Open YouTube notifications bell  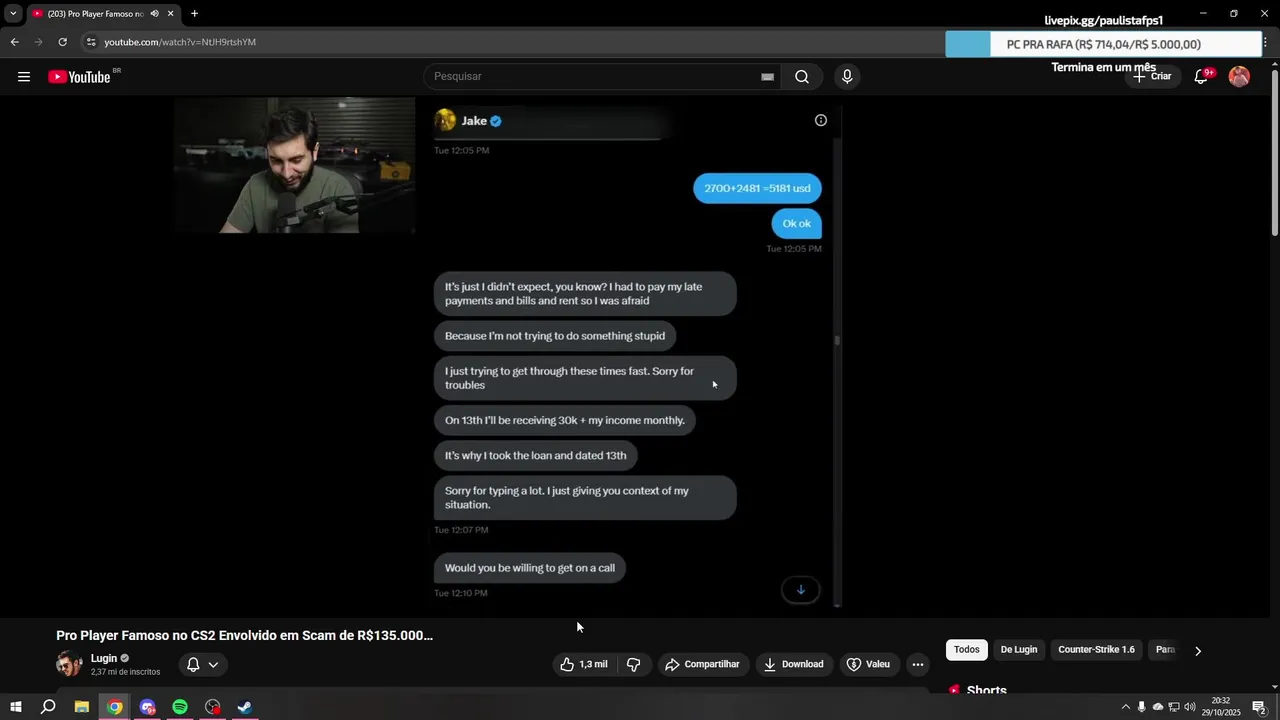point(1201,77)
